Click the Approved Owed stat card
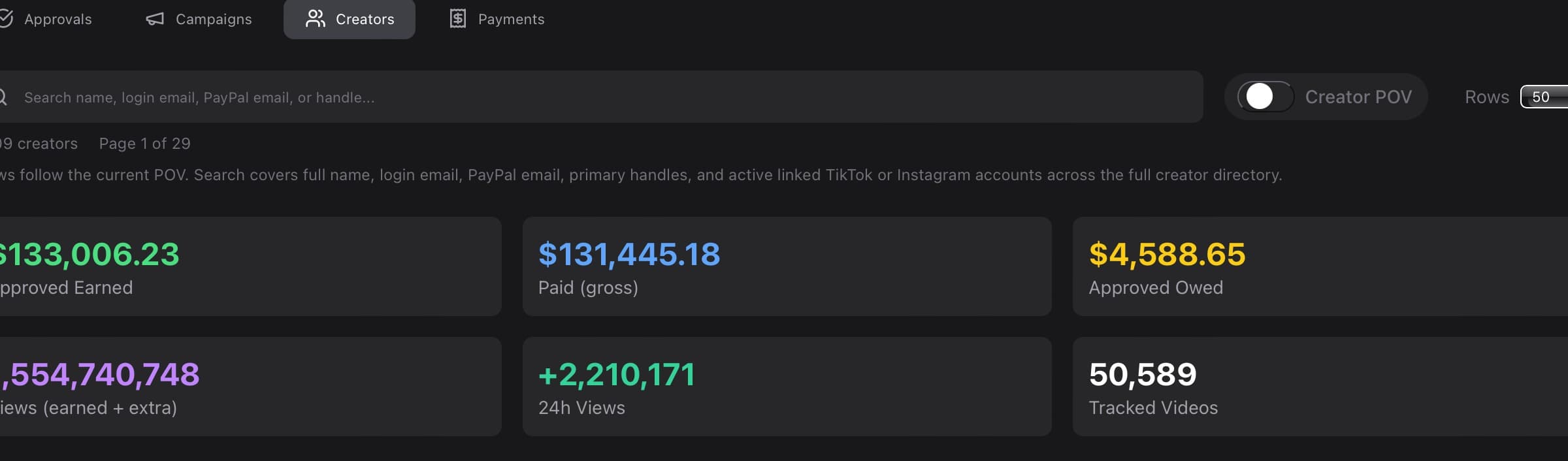The height and width of the screenshot is (461, 1568). 1320,266
